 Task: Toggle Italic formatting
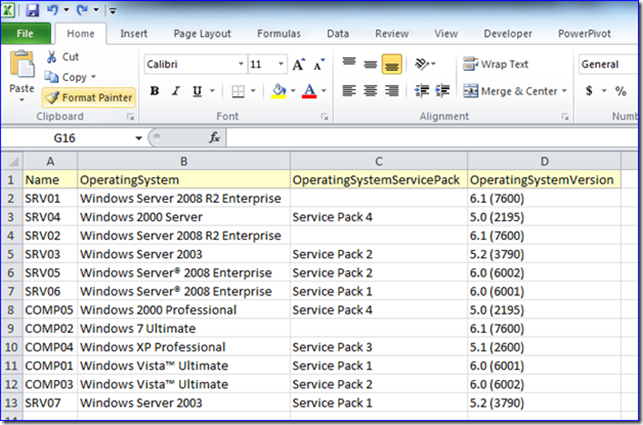click(x=176, y=91)
